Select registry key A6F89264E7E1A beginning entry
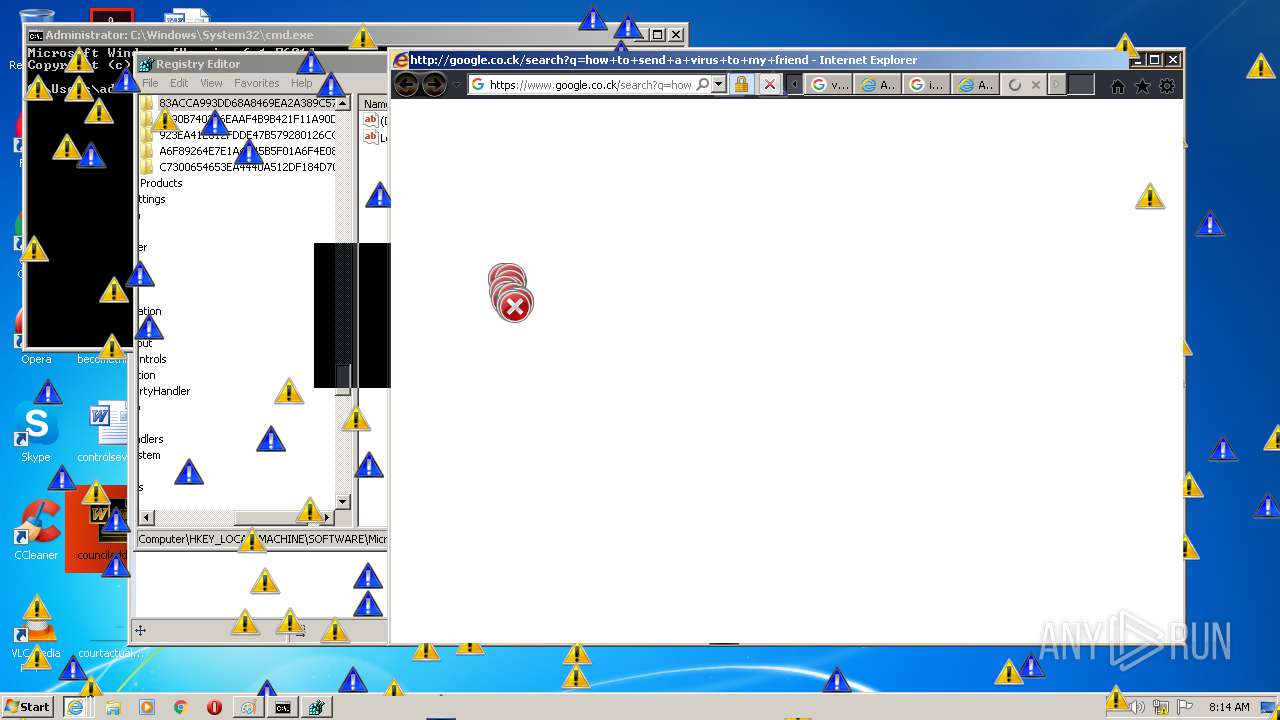 (x=247, y=151)
